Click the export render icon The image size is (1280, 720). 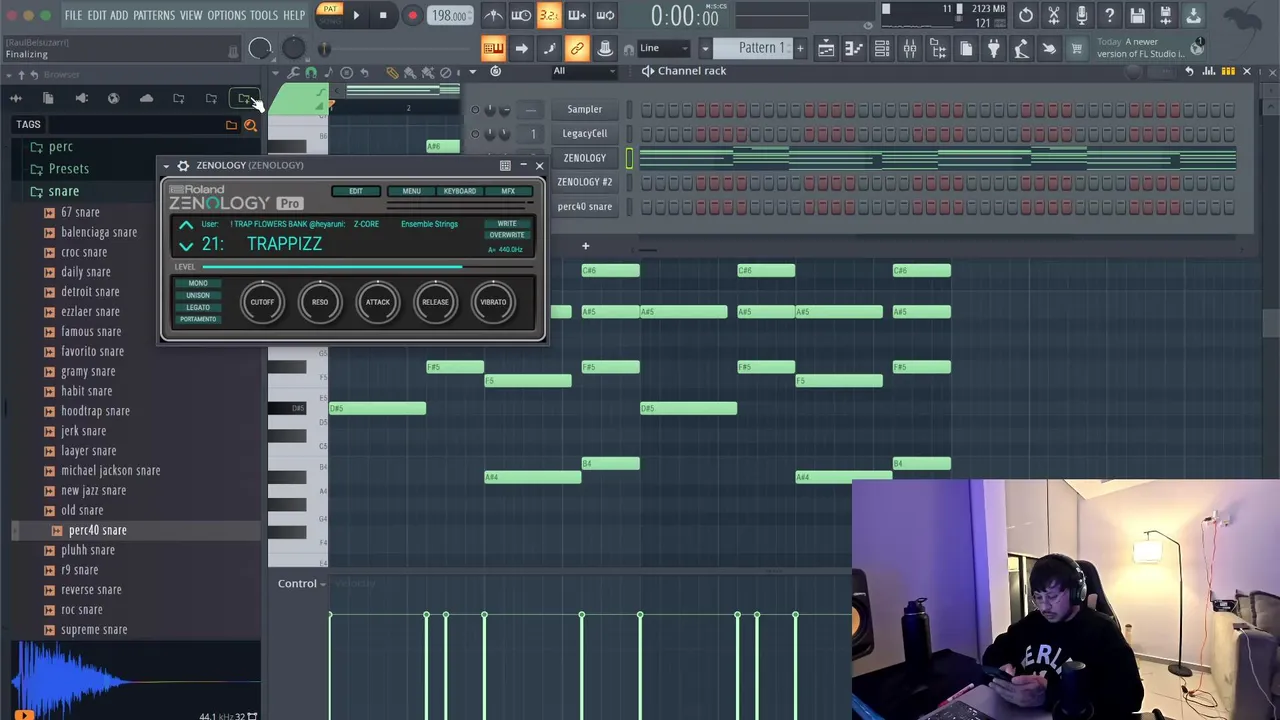coord(1166,15)
